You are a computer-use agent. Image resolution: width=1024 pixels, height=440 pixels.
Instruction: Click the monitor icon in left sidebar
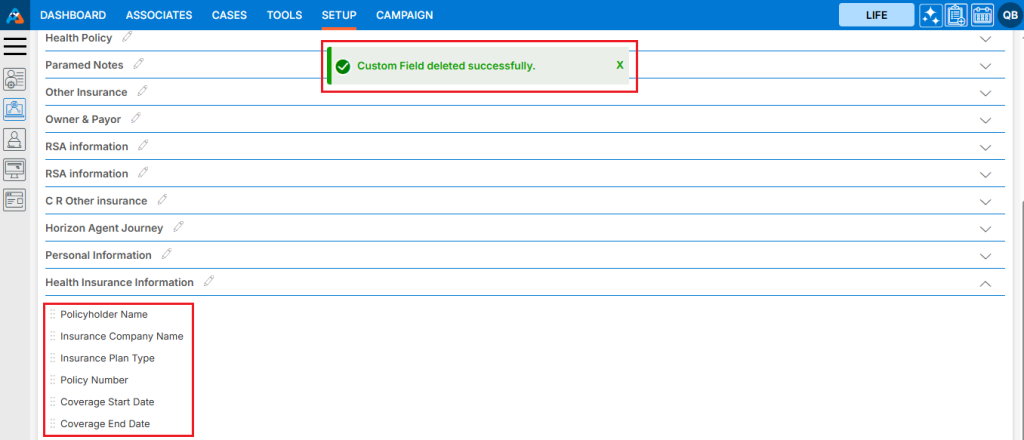pos(15,169)
